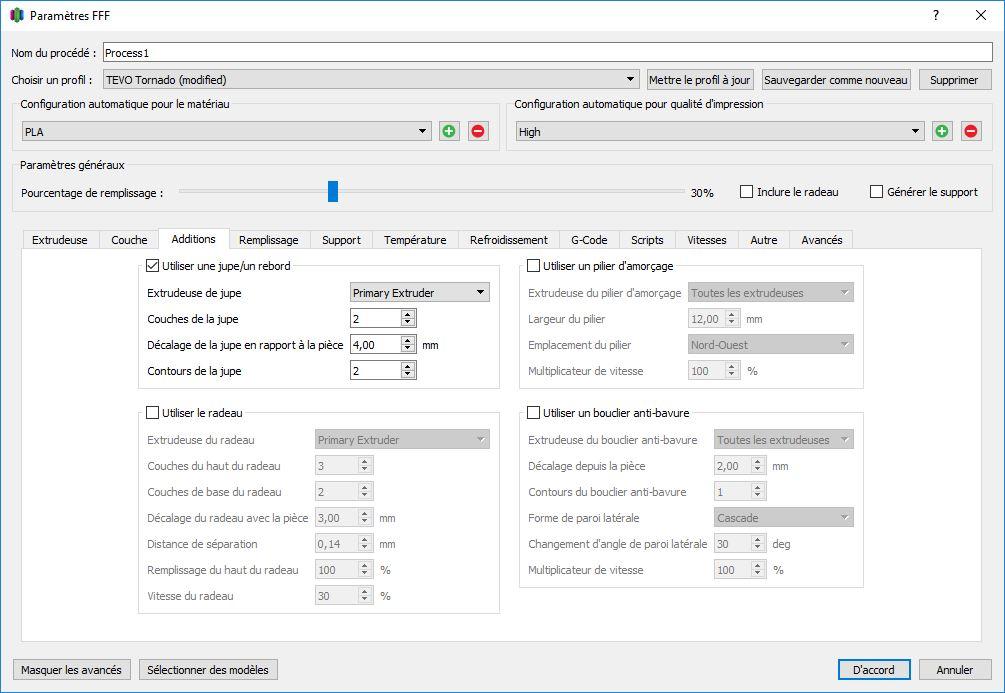The image size is (1005, 693).
Task: Select the Additions tab
Action: pyautogui.click(x=194, y=238)
